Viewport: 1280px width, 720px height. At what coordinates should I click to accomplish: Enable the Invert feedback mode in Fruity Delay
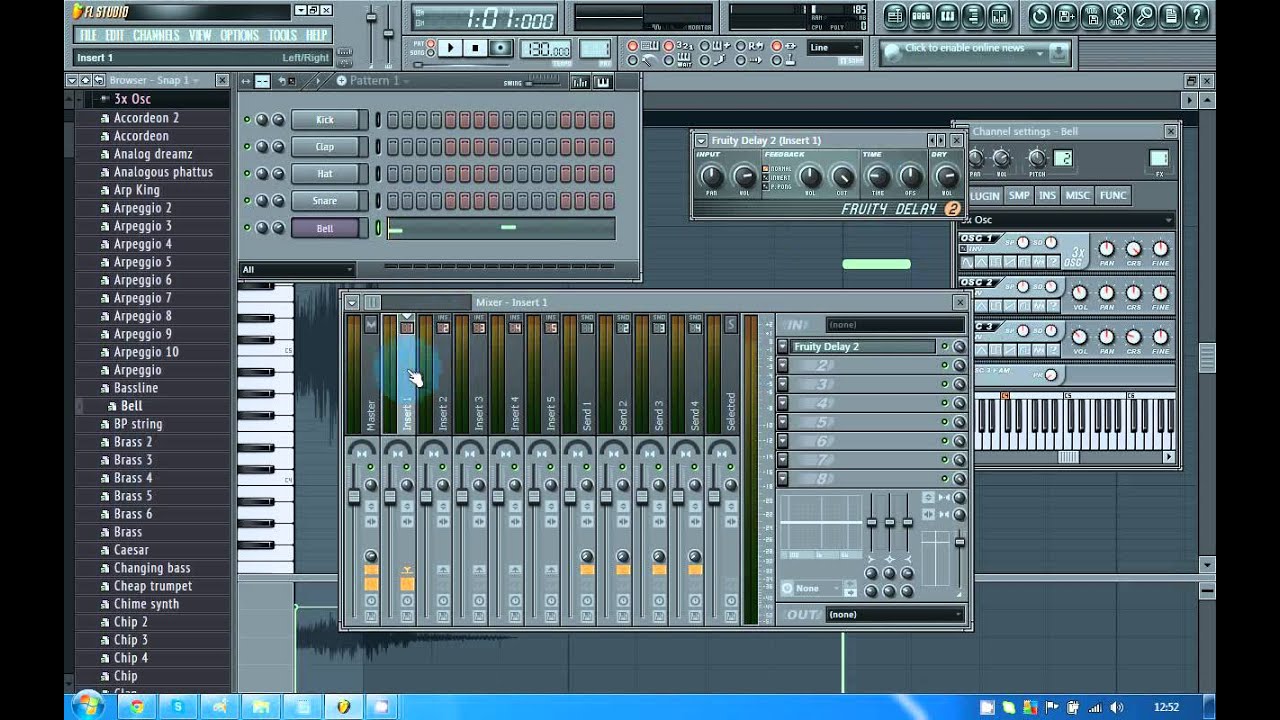pos(766,178)
